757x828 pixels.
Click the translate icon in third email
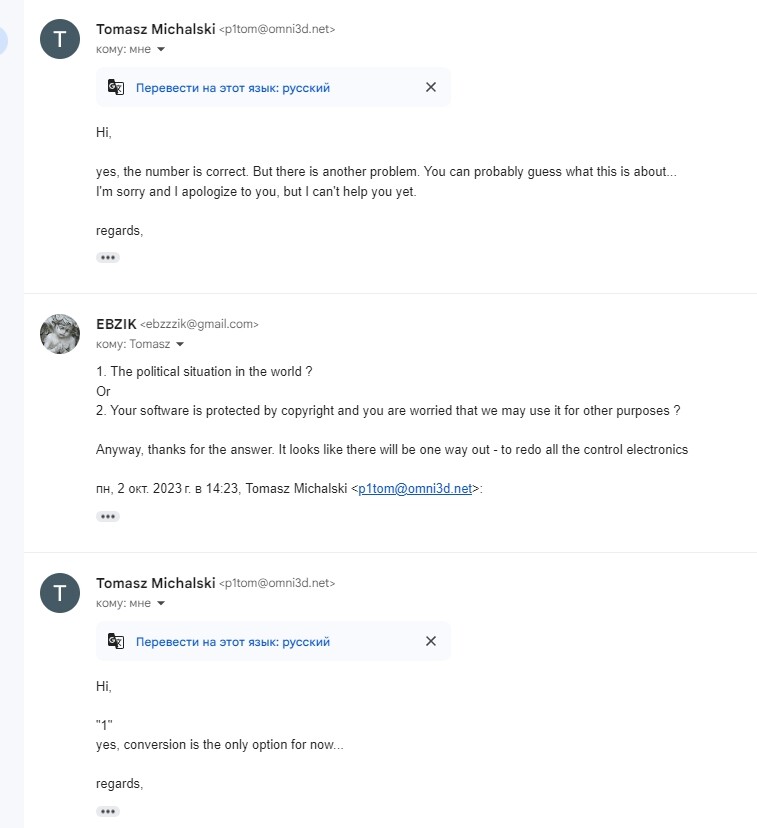(x=116, y=641)
